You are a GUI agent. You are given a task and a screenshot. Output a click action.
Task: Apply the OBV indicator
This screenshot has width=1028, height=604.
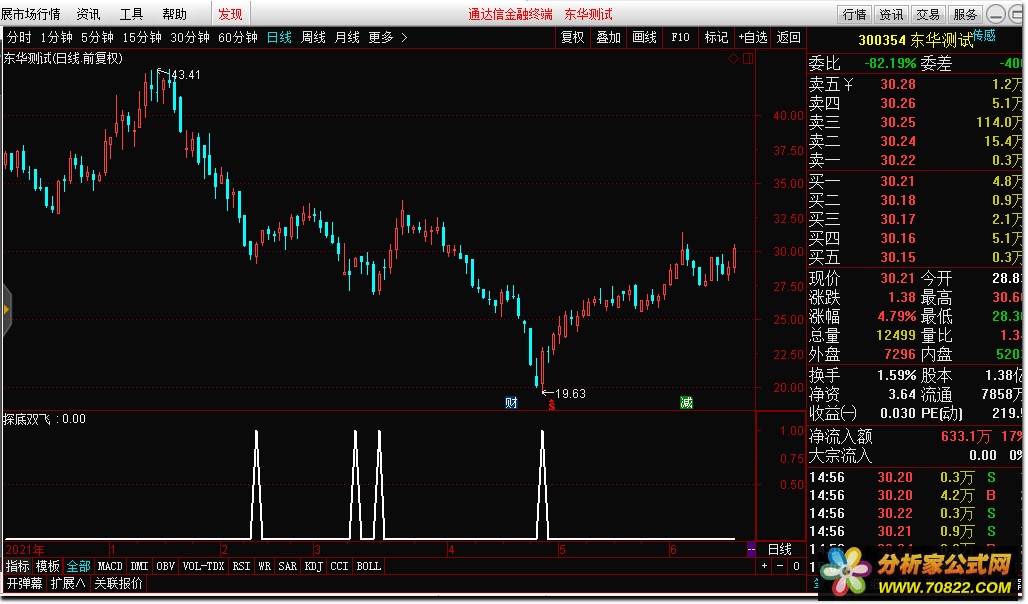(166, 566)
